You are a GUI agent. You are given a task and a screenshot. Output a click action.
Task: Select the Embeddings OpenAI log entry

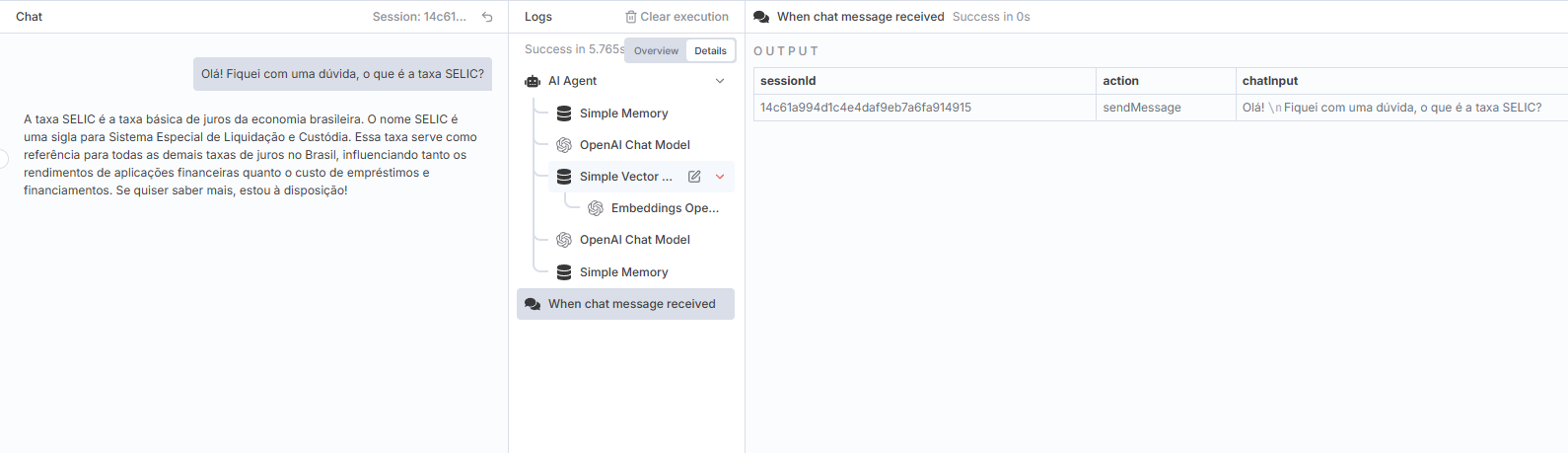click(664, 208)
